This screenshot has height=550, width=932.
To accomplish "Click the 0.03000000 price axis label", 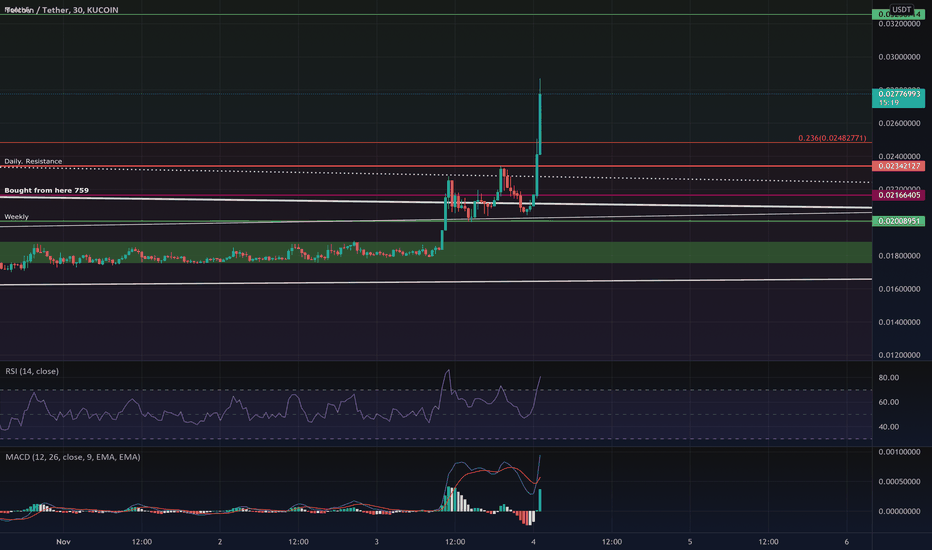I will click(x=899, y=57).
